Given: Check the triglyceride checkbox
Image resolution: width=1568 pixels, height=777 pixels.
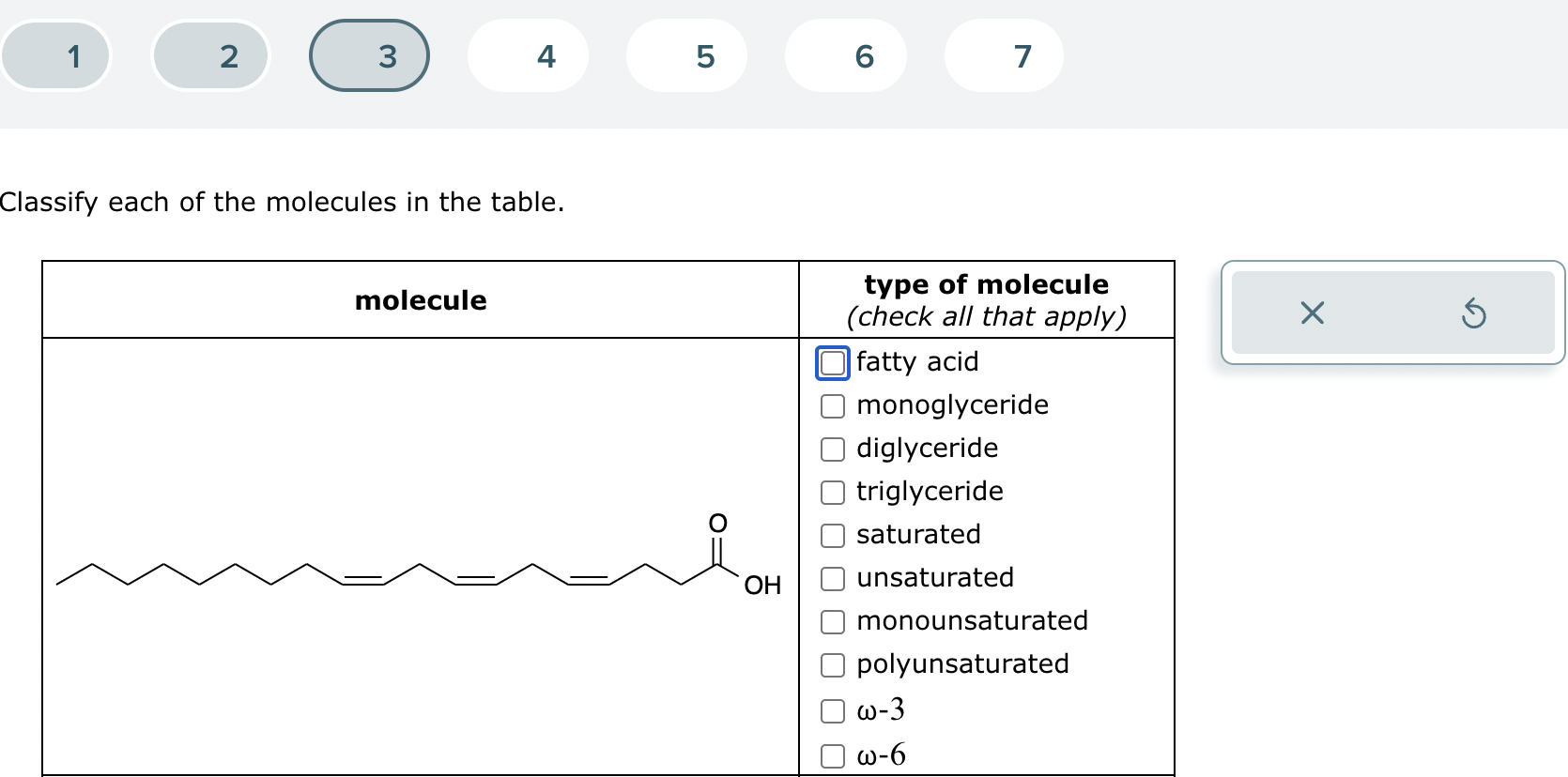Looking at the screenshot, I should [832, 492].
